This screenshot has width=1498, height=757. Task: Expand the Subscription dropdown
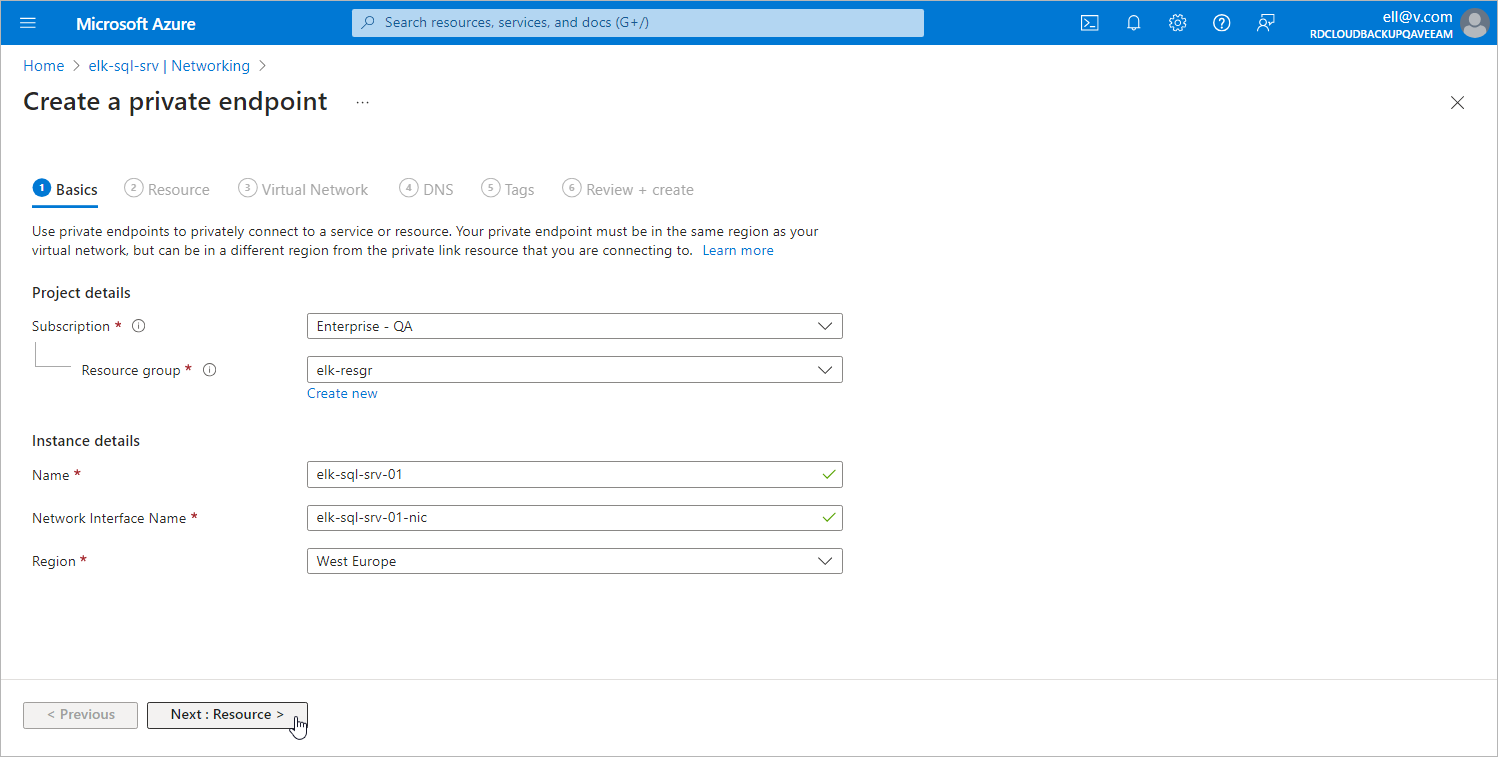574,326
